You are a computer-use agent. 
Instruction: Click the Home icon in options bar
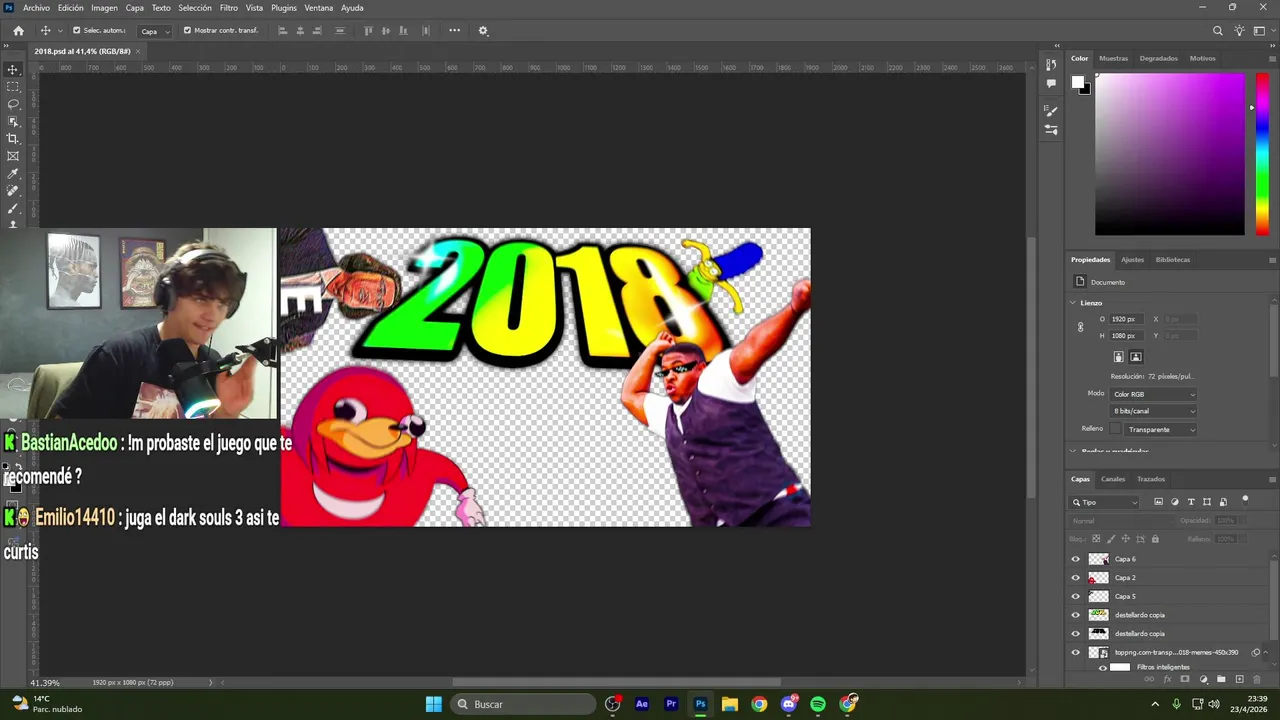[18, 31]
